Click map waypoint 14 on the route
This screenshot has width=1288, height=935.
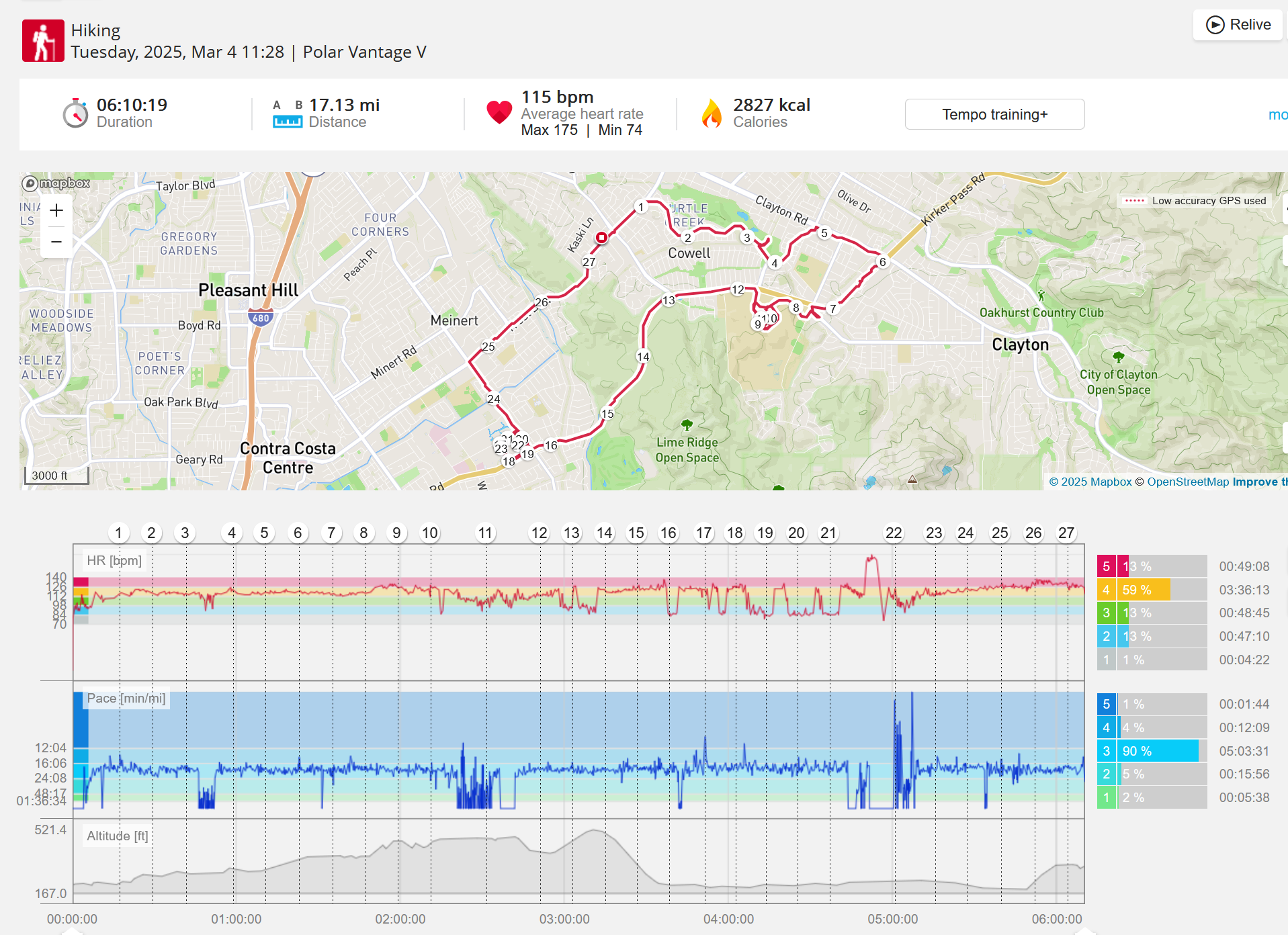tap(643, 357)
